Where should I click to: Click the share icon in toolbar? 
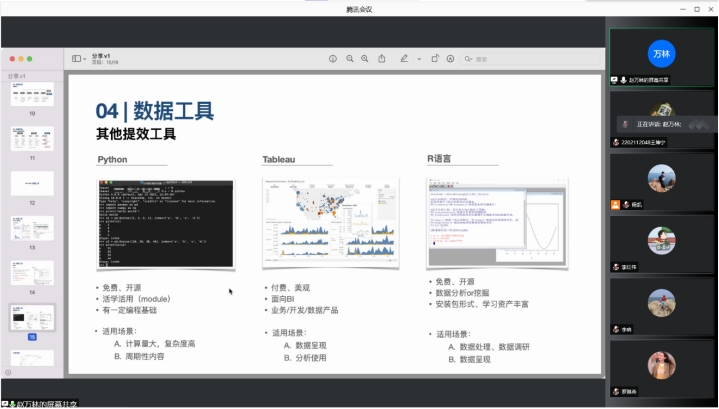382,59
